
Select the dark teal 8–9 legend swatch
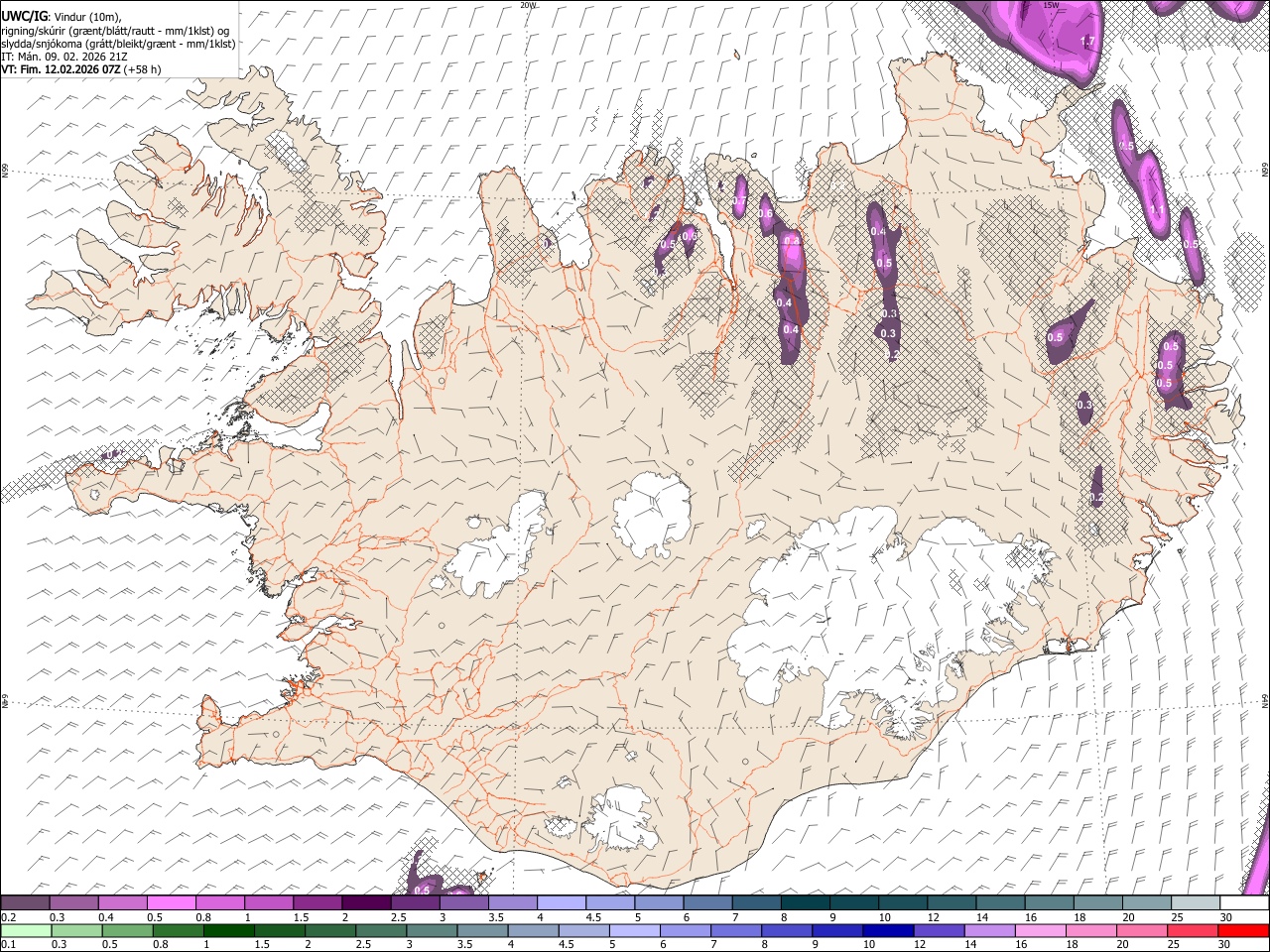coord(805,903)
